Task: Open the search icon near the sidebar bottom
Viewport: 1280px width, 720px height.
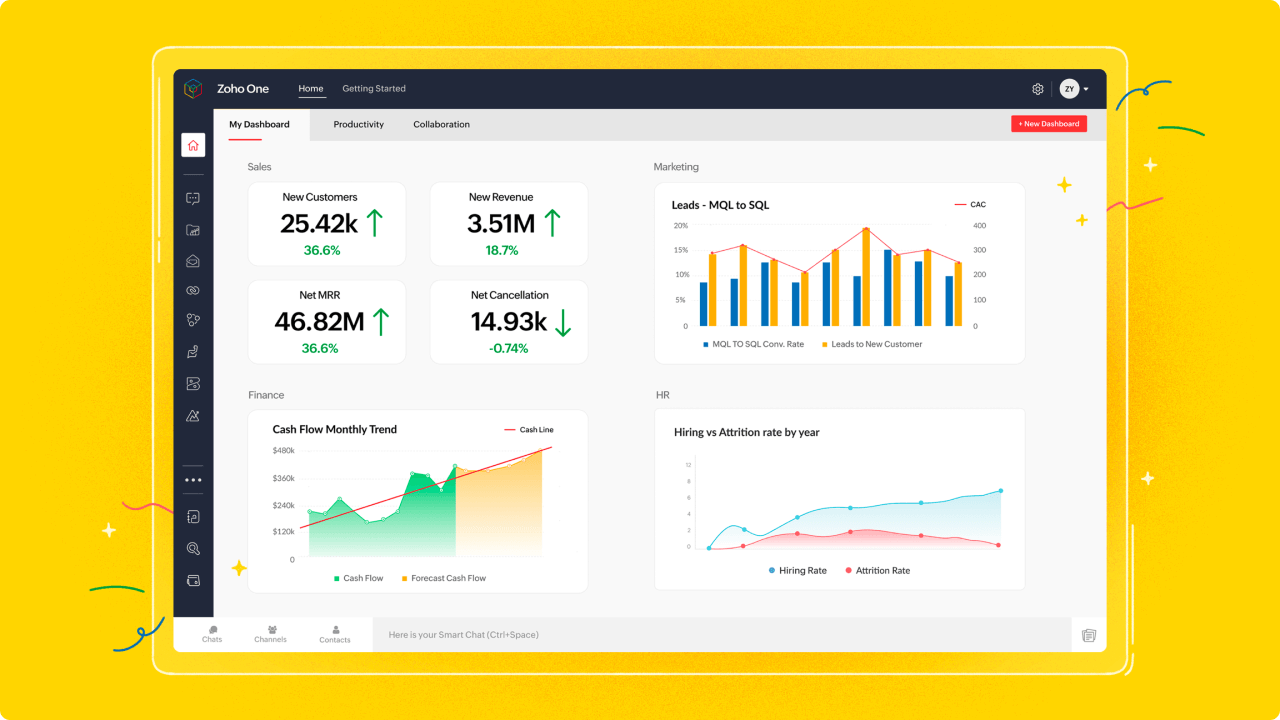Action: coord(193,547)
